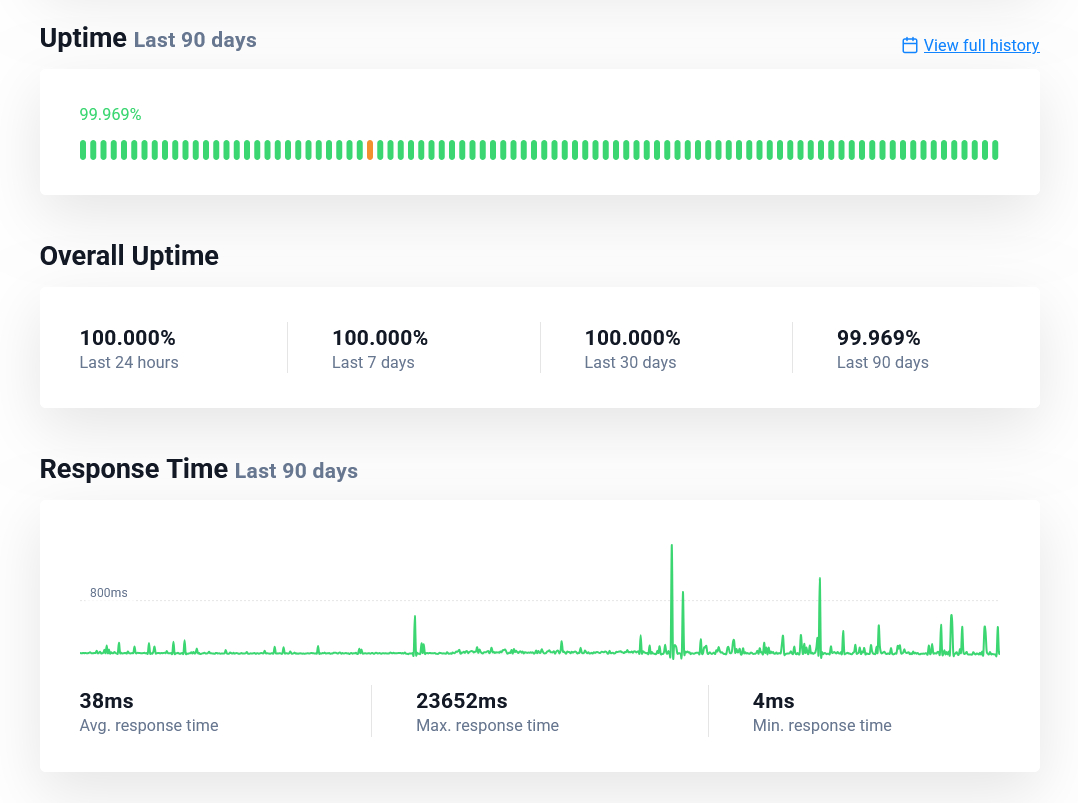Select the rightmost green uptime bar
The height and width of the screenshot is (803, 1078).
click(x=995, y=150)
